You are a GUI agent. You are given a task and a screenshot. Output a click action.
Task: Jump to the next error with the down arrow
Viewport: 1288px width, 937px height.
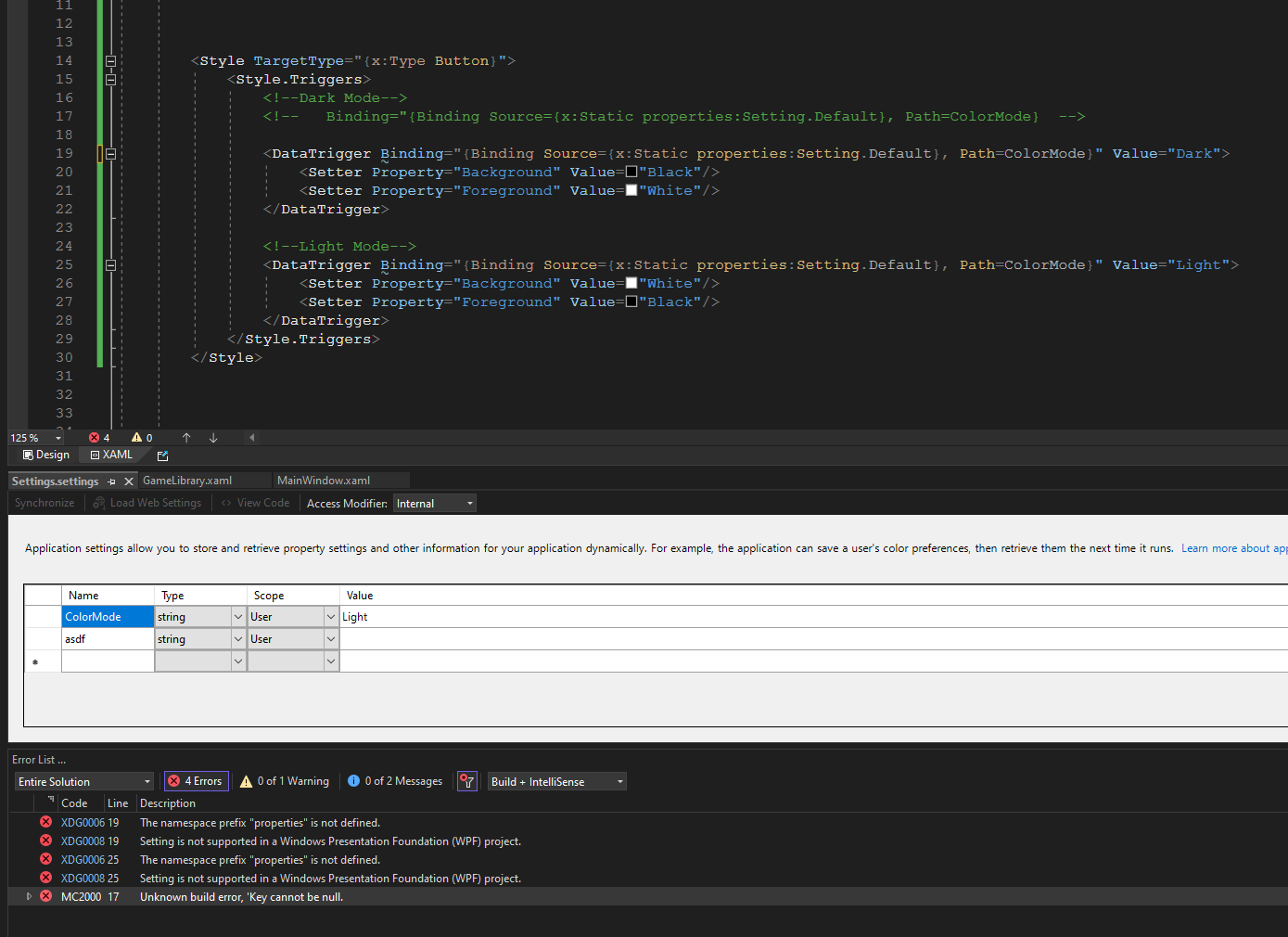213,438
